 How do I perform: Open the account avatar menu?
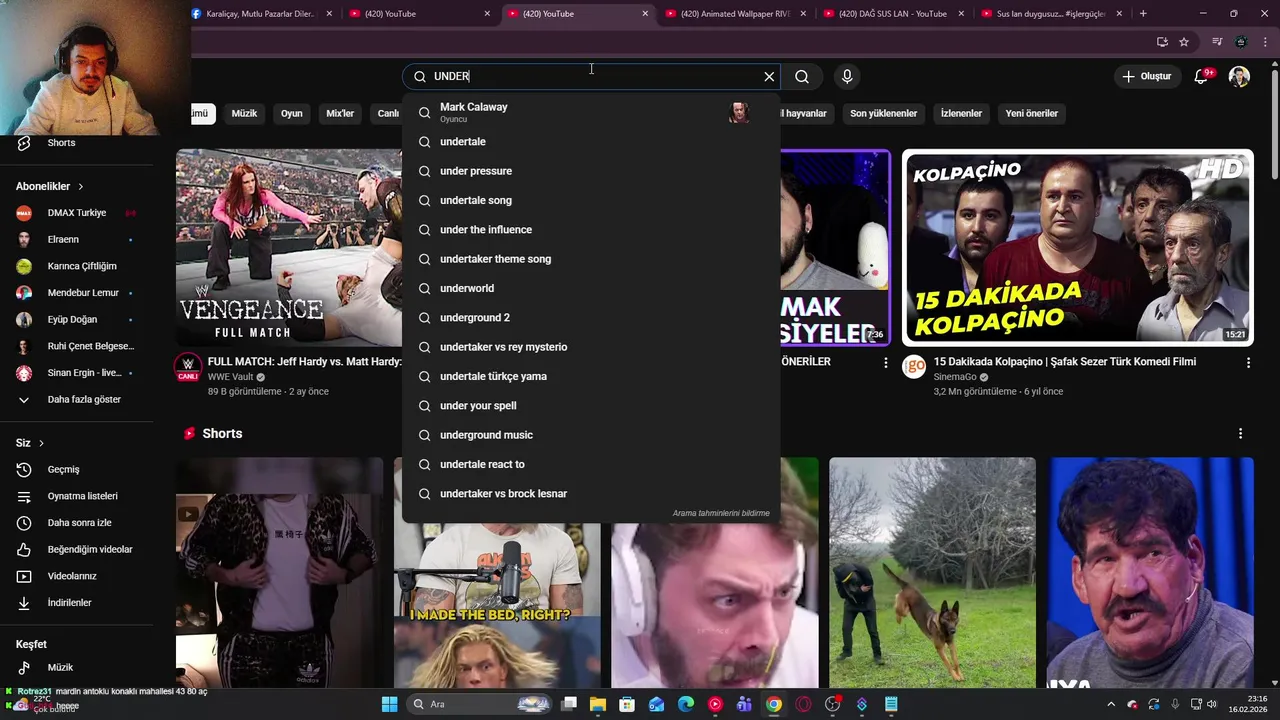(1239, 76)
